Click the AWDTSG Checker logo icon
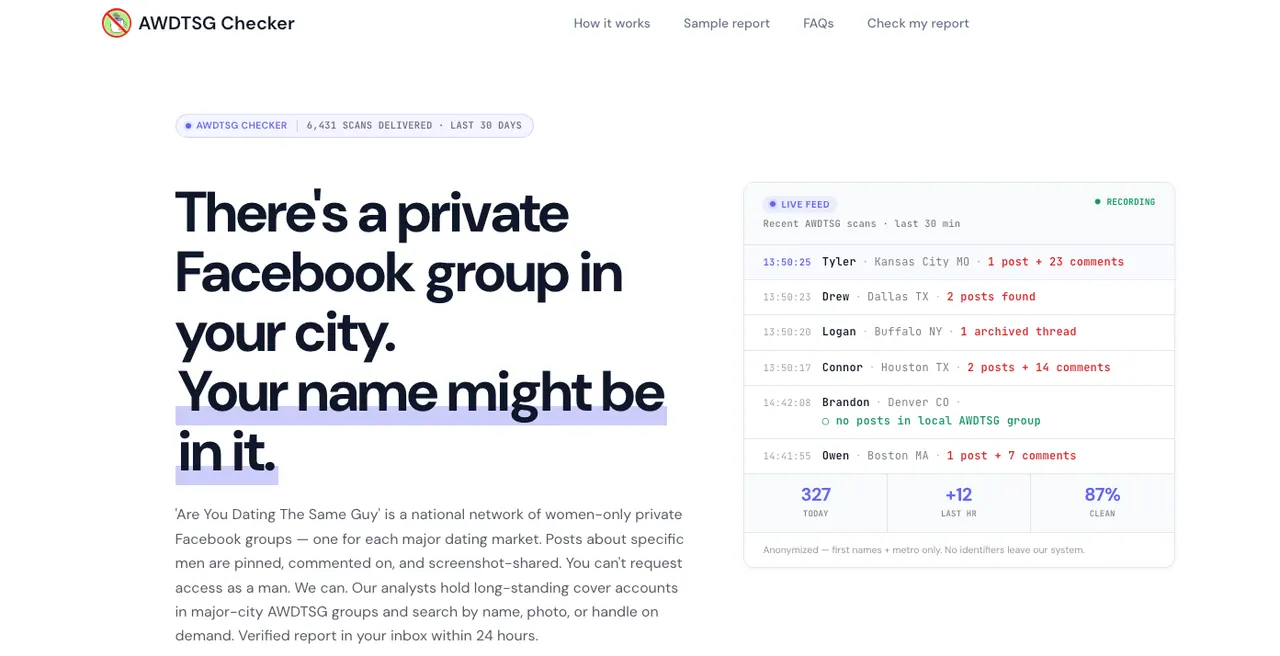Image resolution: width=1280 pixels, height=656 pixels. tap(117, 23)
